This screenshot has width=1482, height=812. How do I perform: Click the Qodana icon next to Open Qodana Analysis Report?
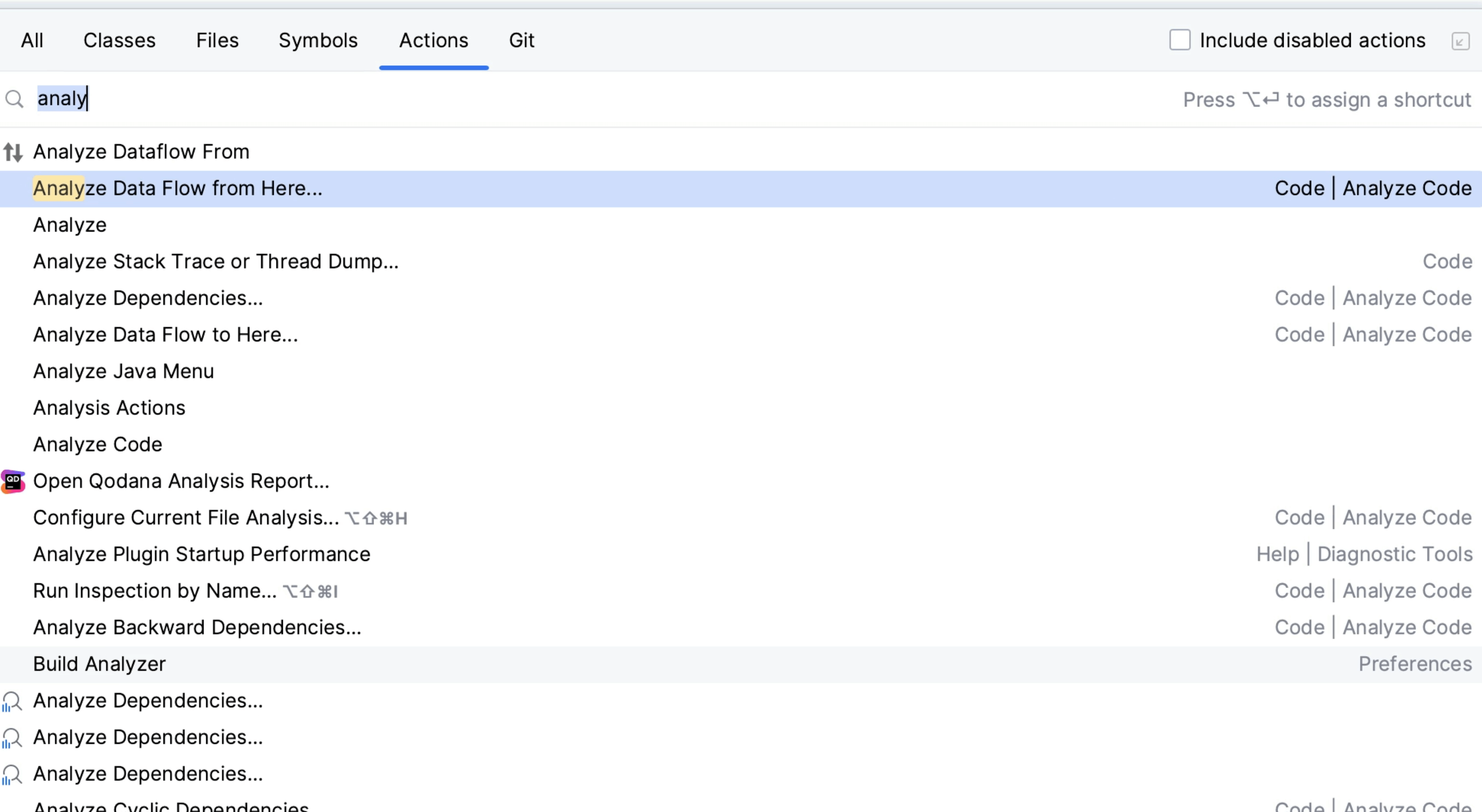point(13,481)
